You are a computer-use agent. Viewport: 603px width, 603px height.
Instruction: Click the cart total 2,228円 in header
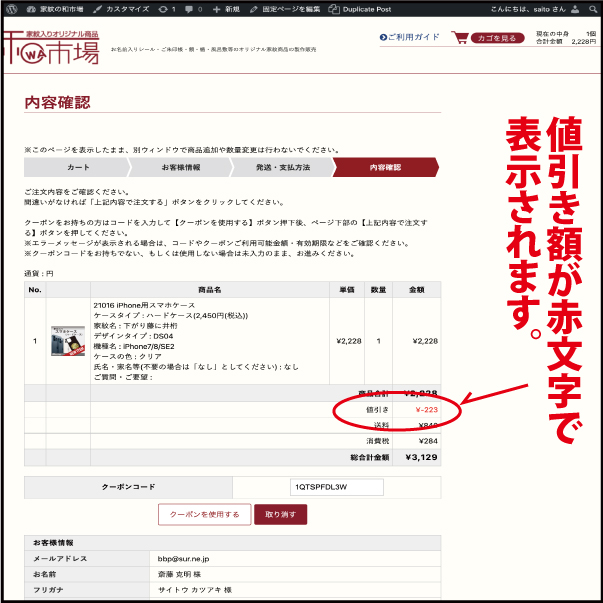click(583, 42)
